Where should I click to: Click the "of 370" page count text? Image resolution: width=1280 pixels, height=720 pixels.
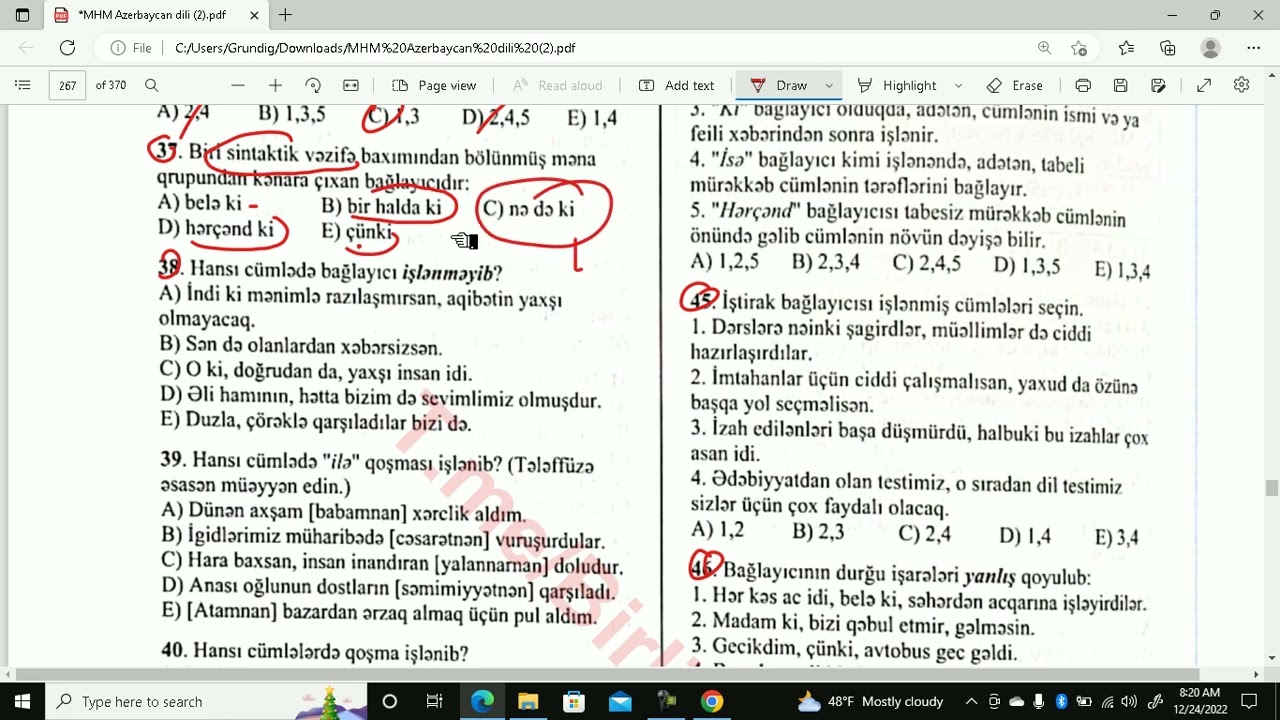pos(111,85)
